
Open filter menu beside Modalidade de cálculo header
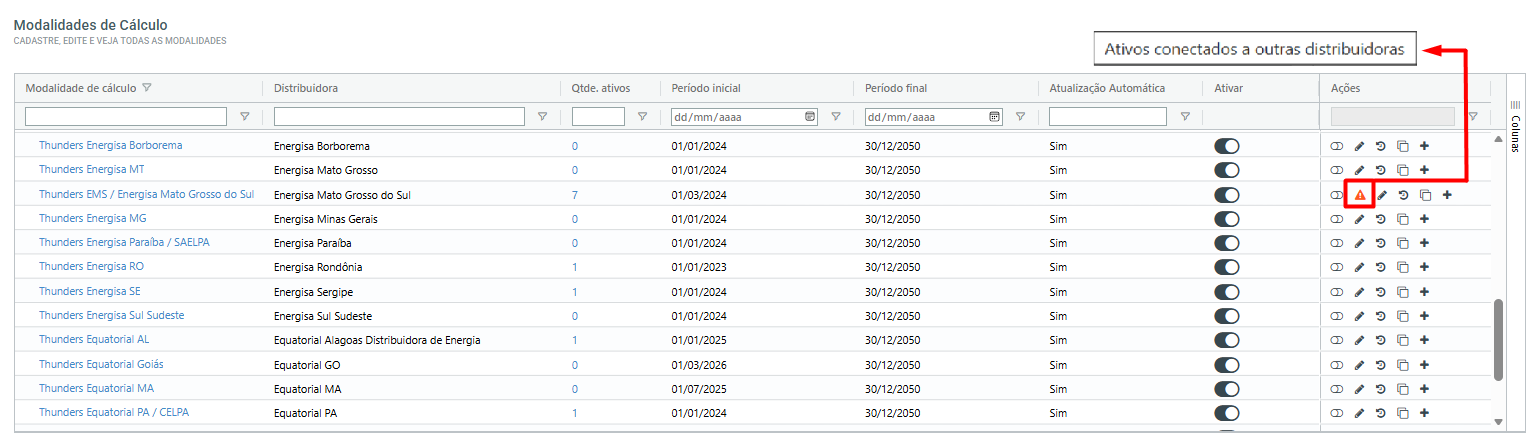(x=147, y=88)
